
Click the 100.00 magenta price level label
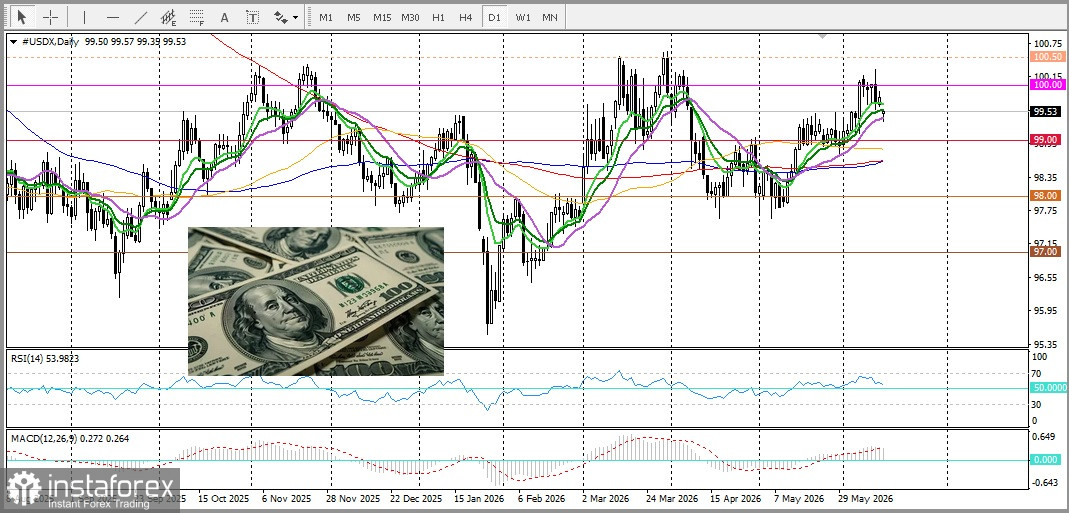(x=1047, y=85)
